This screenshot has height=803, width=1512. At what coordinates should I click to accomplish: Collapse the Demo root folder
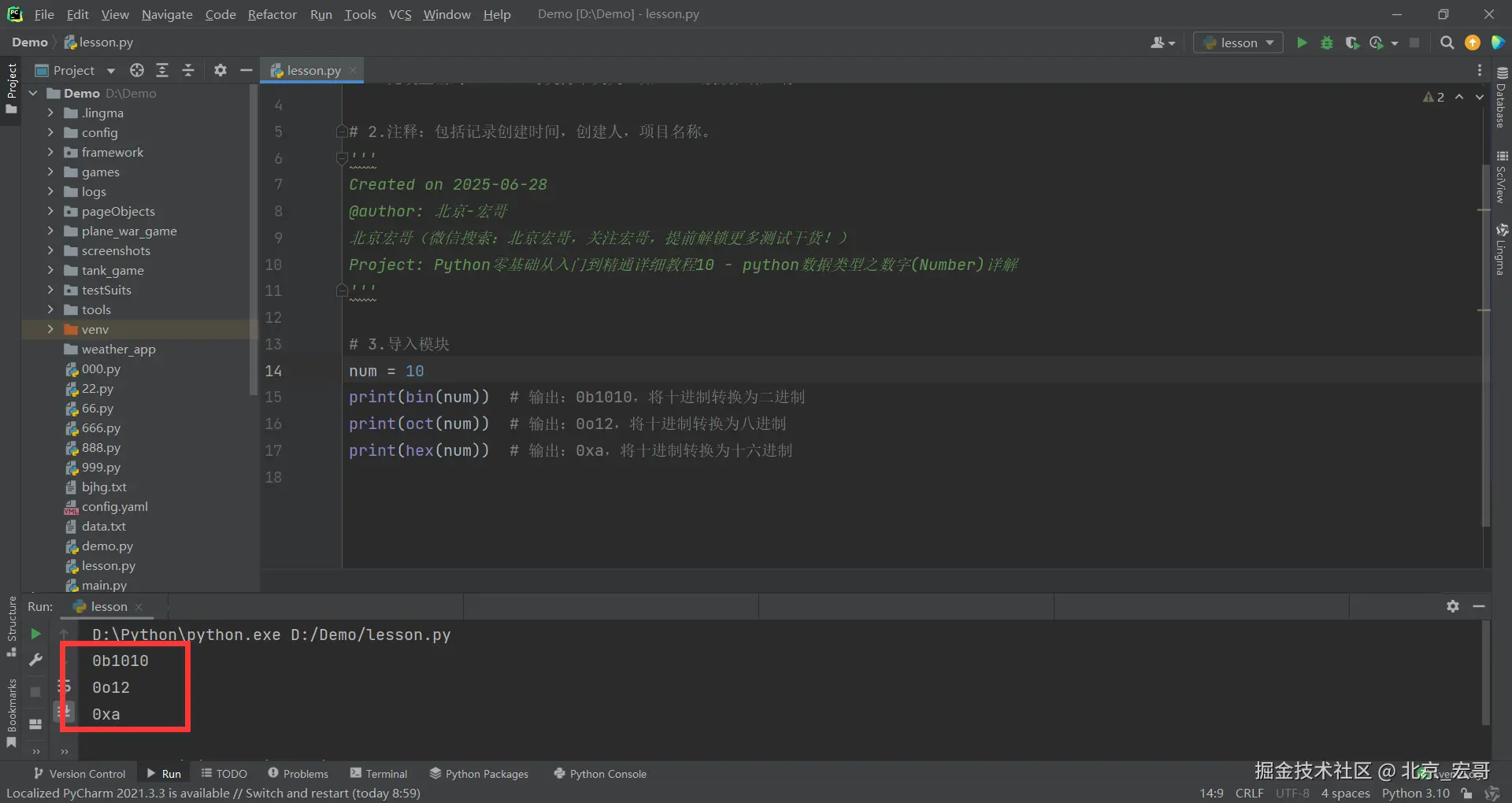pyautogui.click(x=33, y=93)
